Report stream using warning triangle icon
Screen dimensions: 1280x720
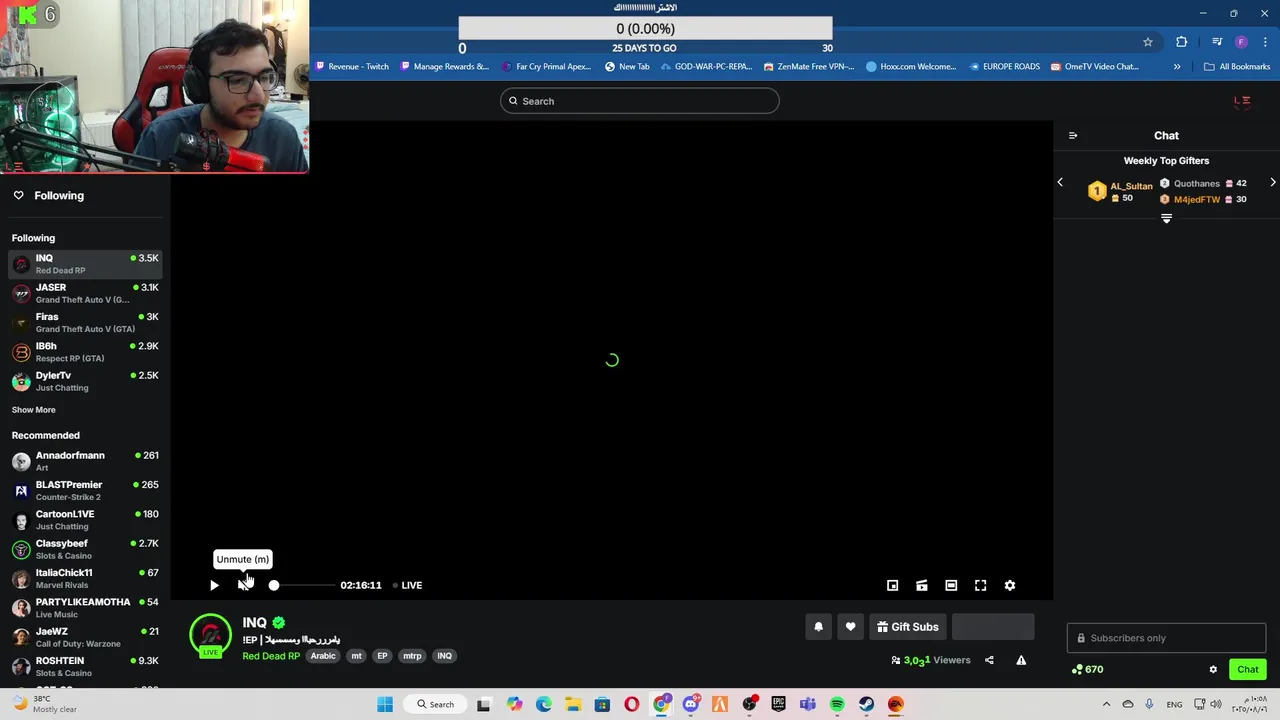pos(1021,660)
